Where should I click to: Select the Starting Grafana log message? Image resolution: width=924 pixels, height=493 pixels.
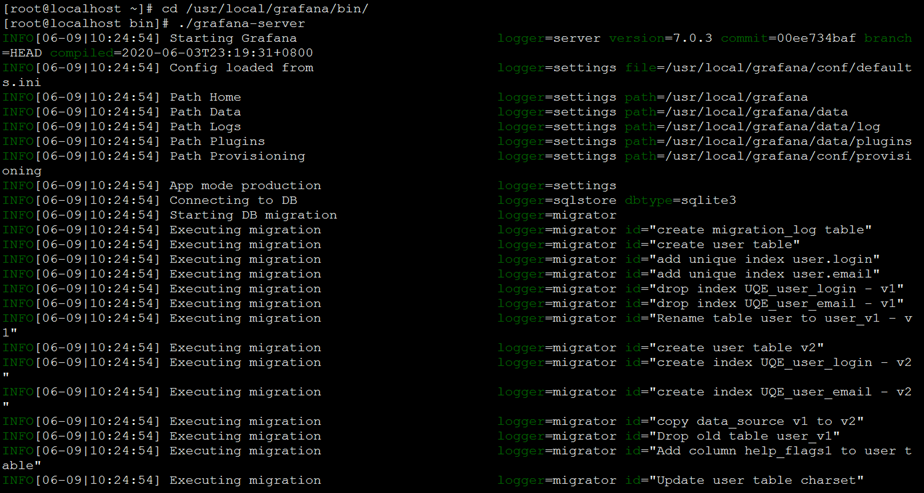(x=233, y=38)
